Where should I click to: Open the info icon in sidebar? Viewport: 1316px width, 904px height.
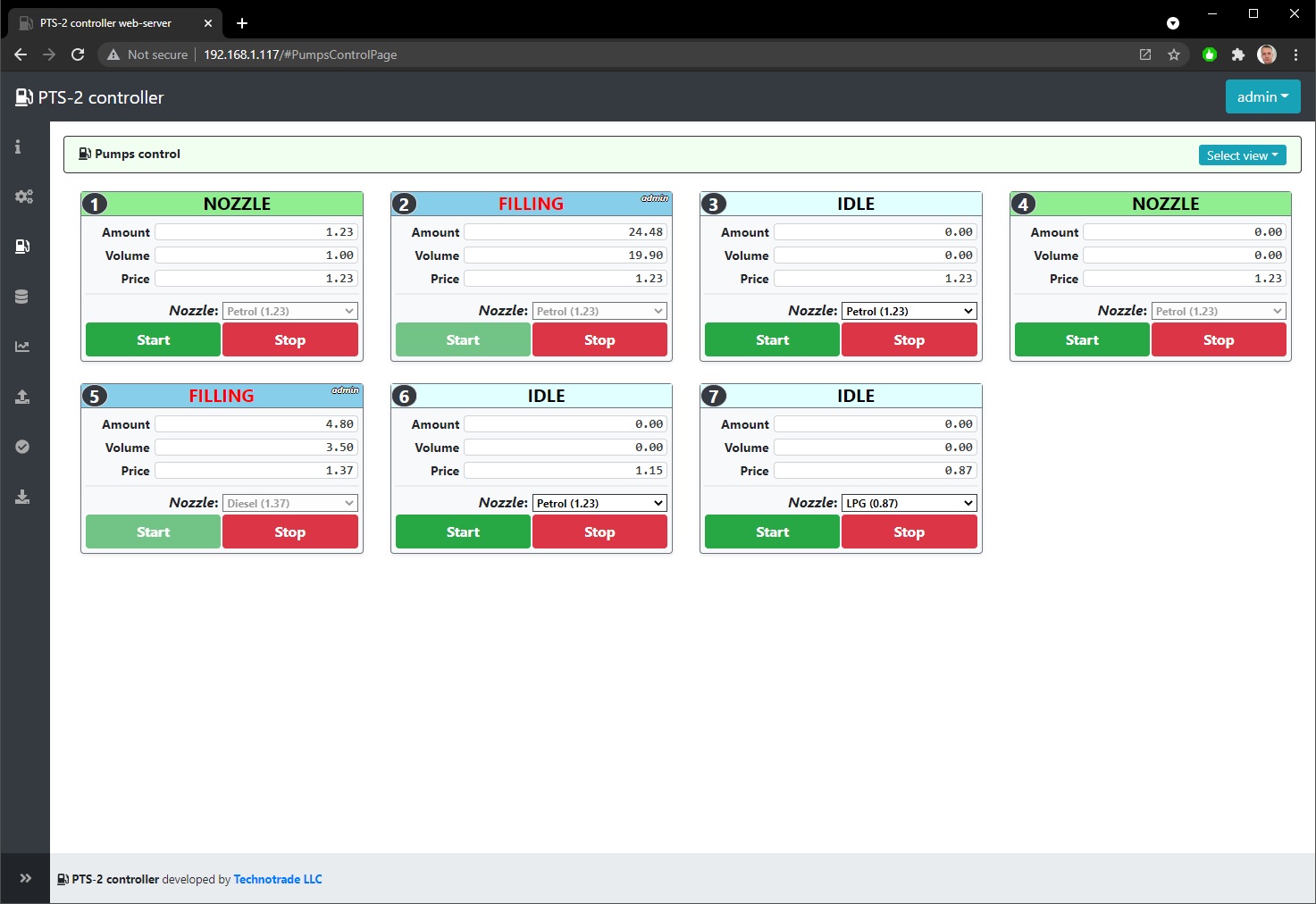18,146
